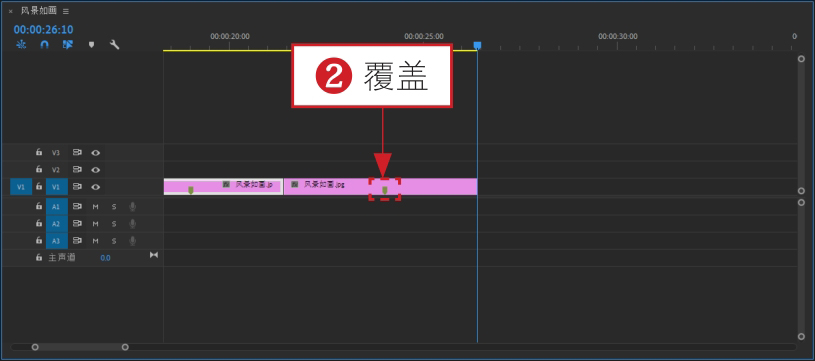Enable voice-over record microphone on A1
Screen dimensions: 815x361
point(133,207)
